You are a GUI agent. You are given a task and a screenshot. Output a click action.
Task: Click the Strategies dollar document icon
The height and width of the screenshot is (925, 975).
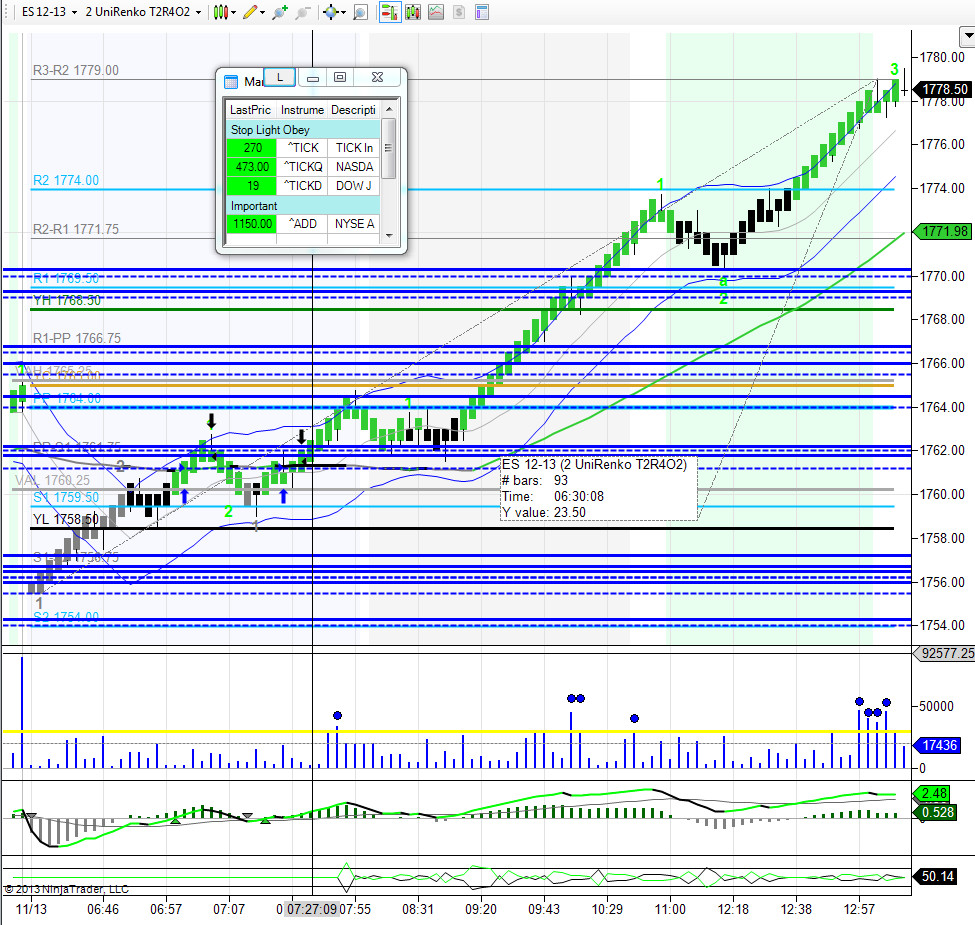459,12
